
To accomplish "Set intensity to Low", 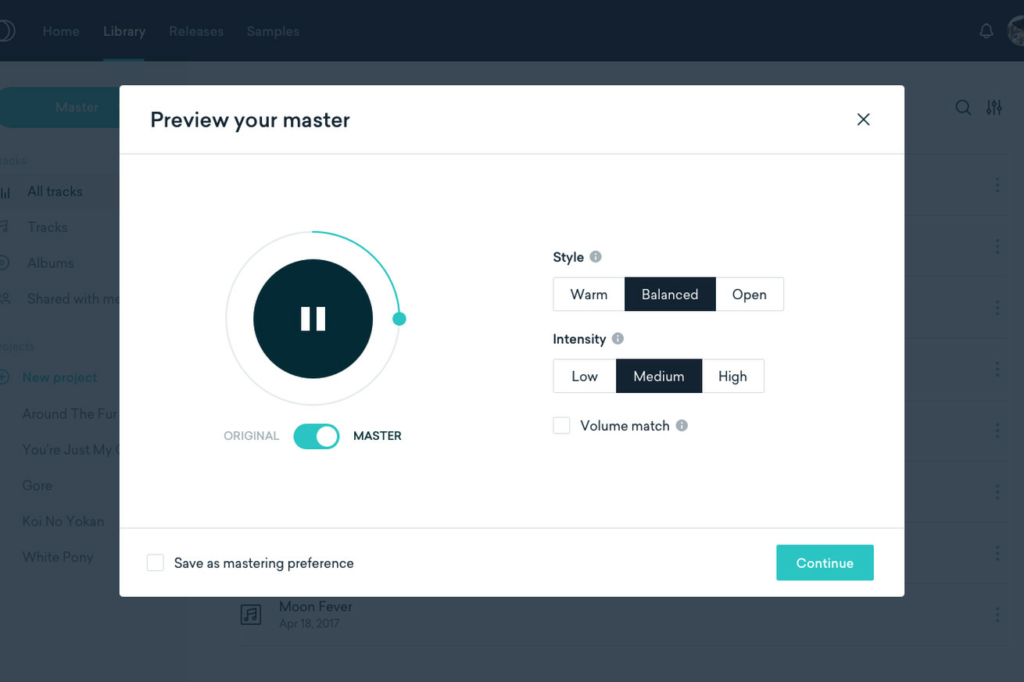I will point(584,376).
